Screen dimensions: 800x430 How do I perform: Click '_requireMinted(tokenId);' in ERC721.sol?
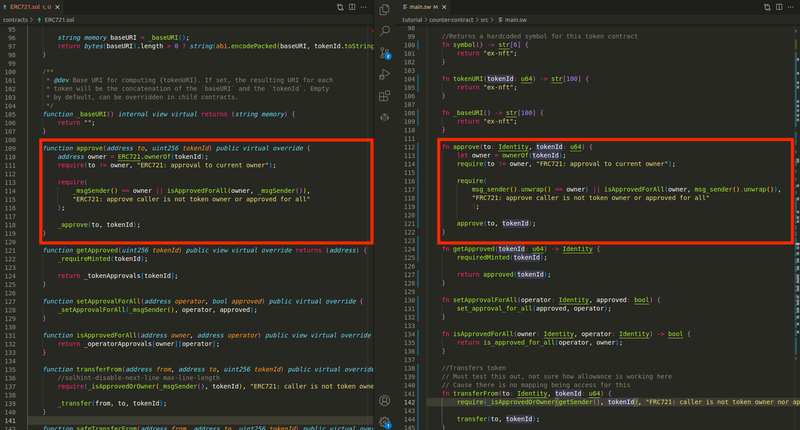pos(103,259)
